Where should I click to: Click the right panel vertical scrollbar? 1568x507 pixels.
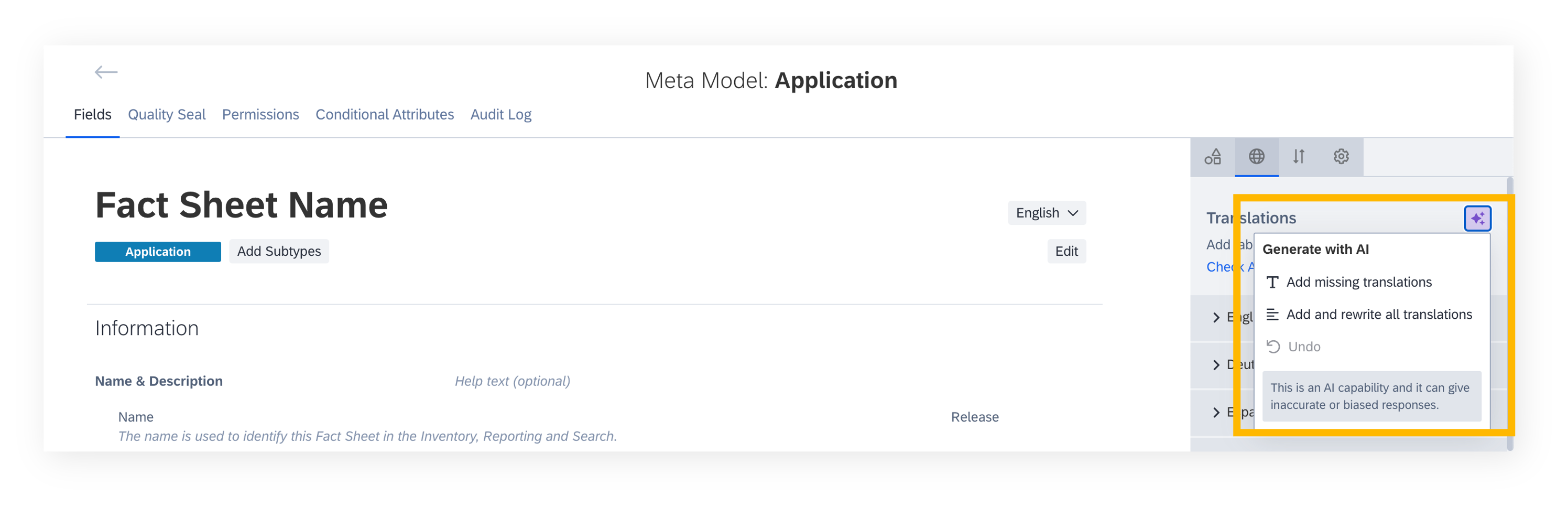click(1509, 314)
